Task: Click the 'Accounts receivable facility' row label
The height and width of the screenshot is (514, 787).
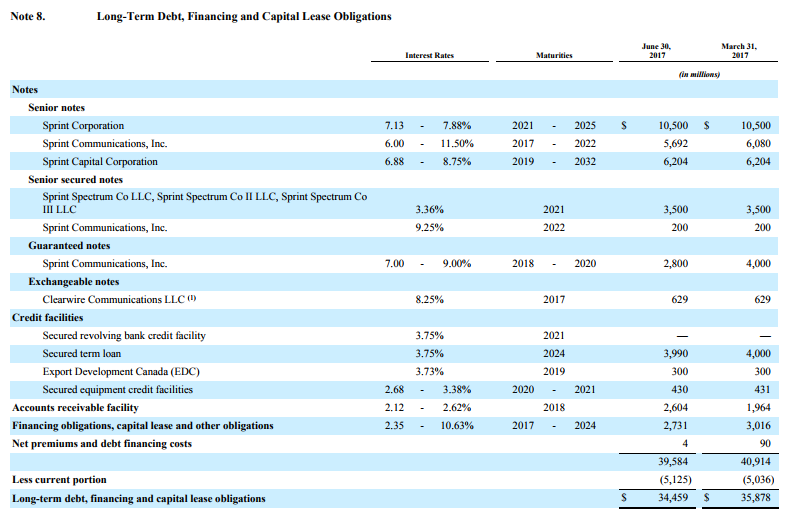Action: [75, 408]
